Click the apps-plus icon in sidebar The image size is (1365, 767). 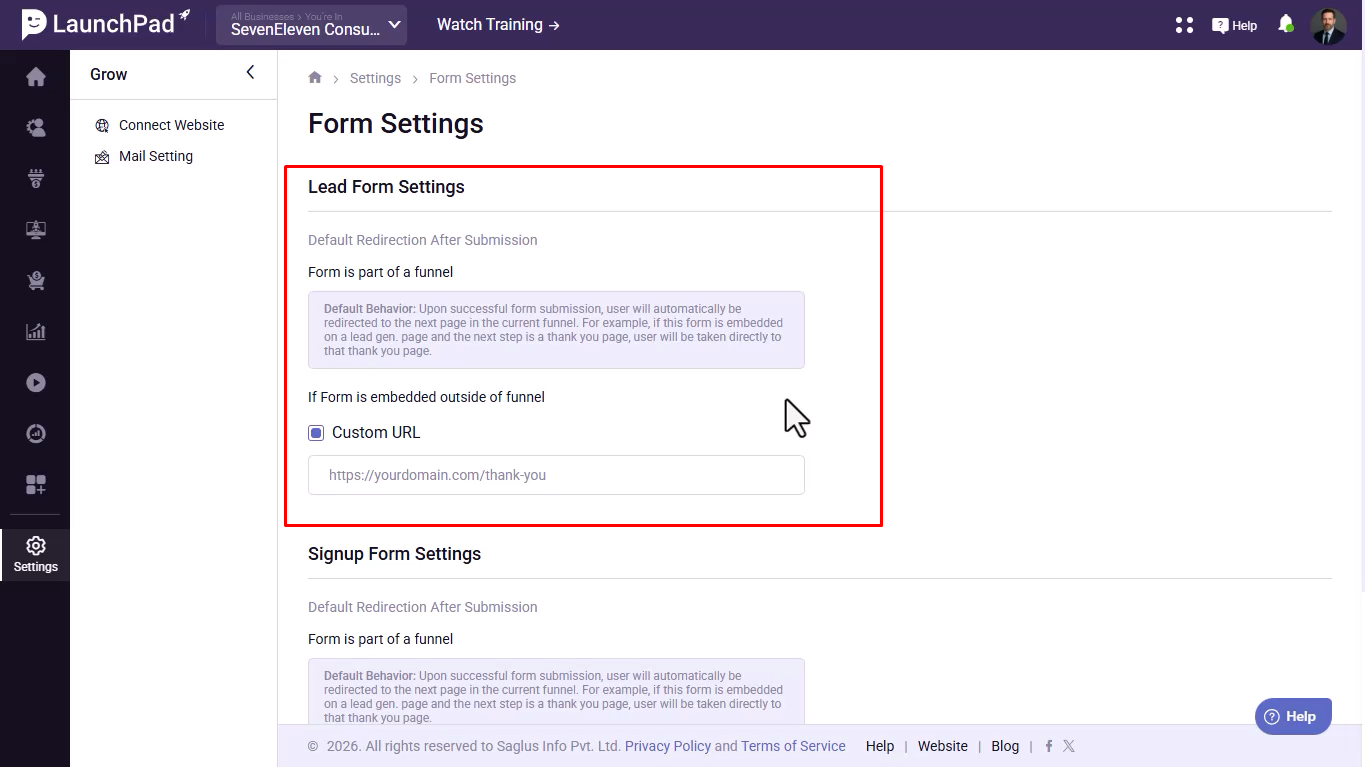pyautogui.click(x=36, y=485)
